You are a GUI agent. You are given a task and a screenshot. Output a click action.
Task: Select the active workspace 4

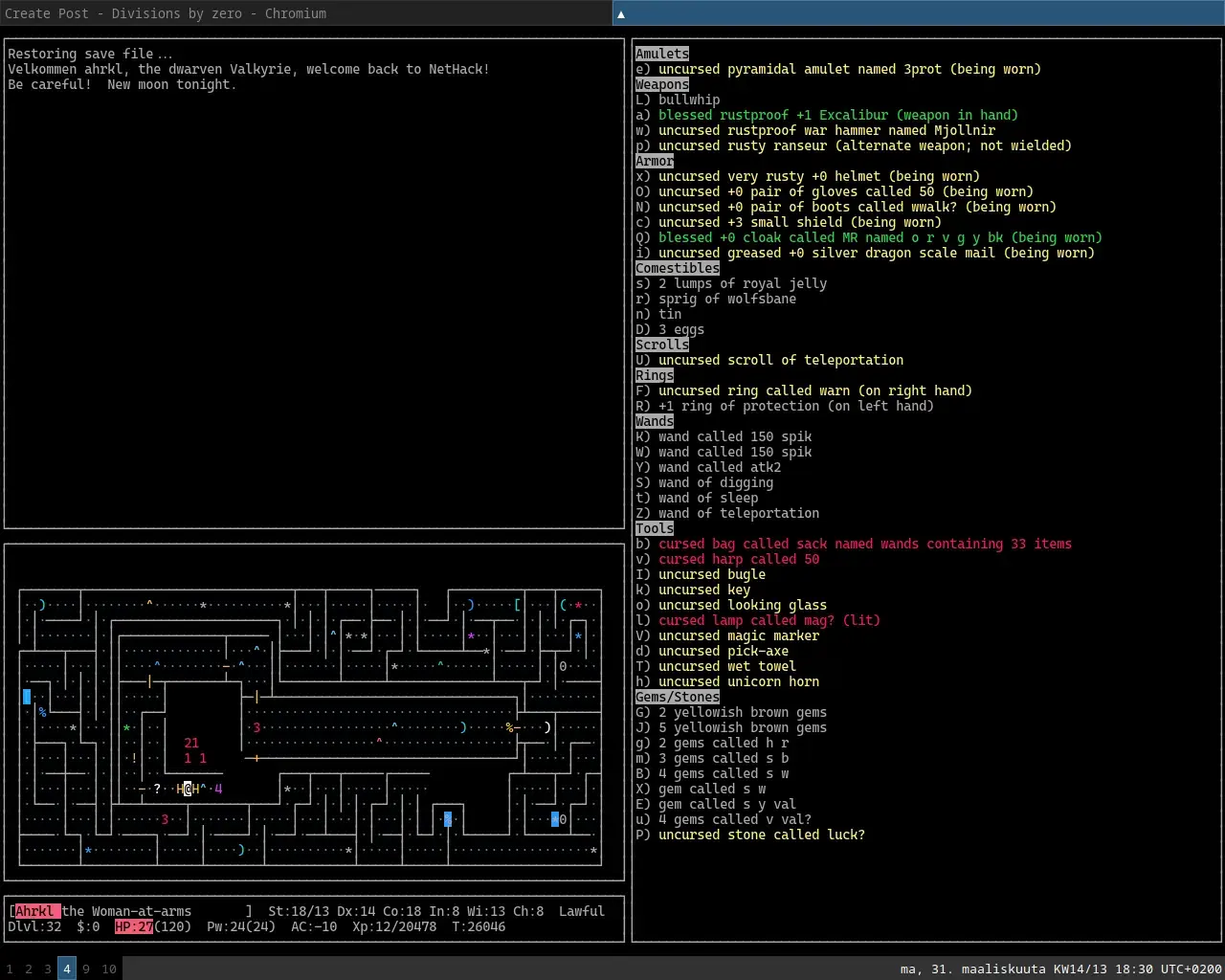point(67,969)
